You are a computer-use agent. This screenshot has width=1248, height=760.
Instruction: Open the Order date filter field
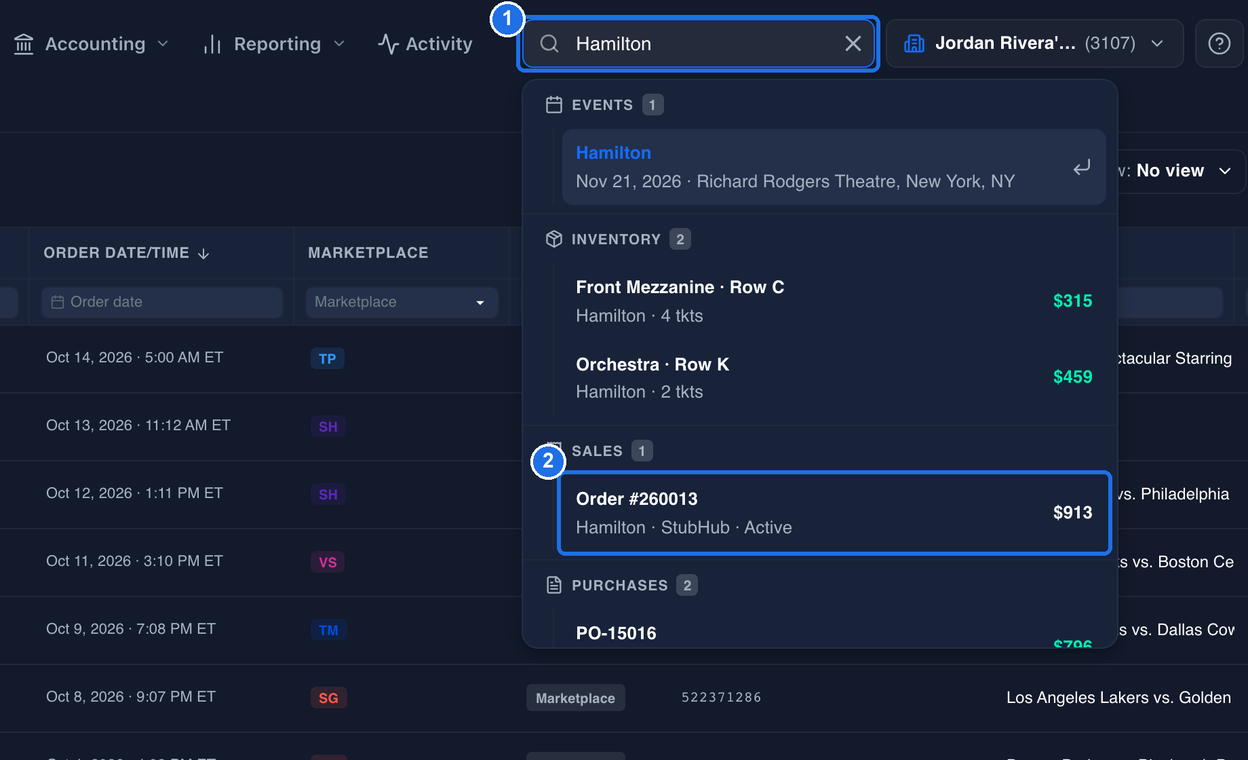click(x=162, y=302)
